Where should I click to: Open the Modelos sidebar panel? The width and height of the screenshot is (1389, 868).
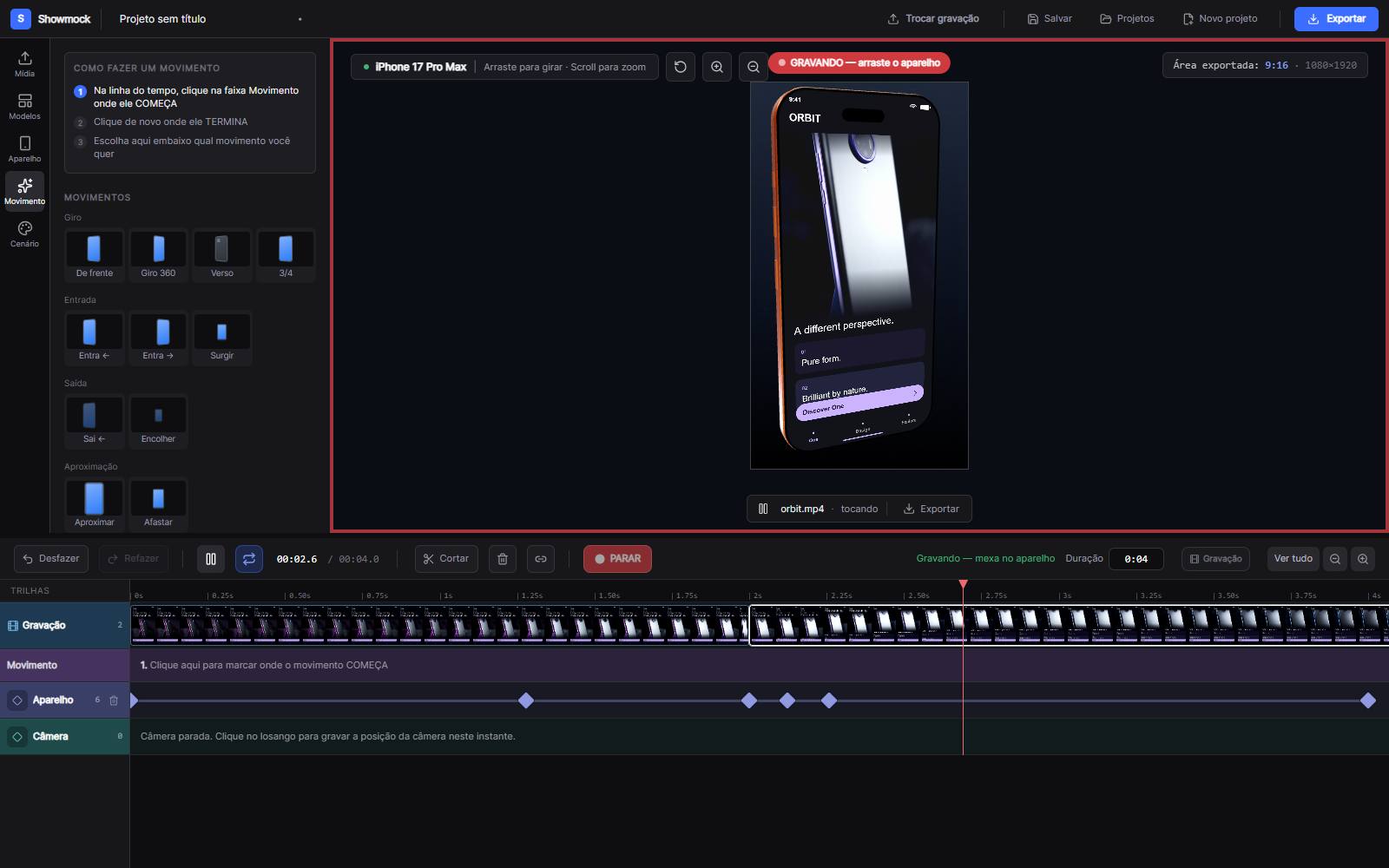[24, 106]
